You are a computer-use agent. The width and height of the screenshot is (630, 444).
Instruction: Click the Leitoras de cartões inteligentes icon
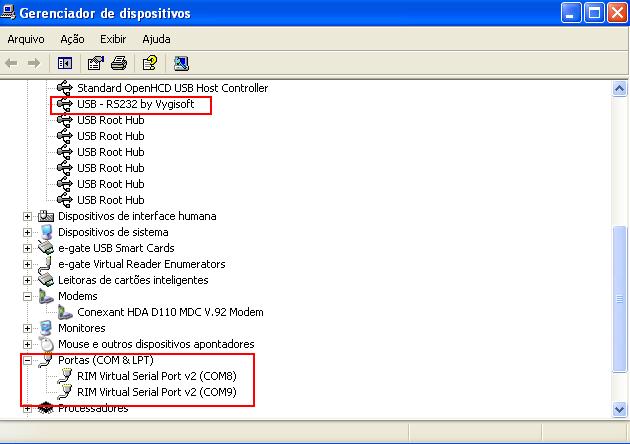pos(46,280)
